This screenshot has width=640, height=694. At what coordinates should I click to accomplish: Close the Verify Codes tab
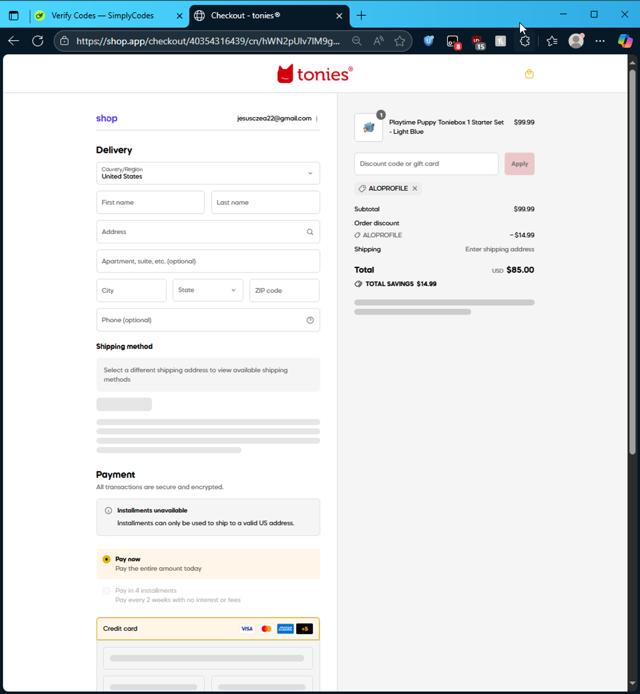click(179, 16)
